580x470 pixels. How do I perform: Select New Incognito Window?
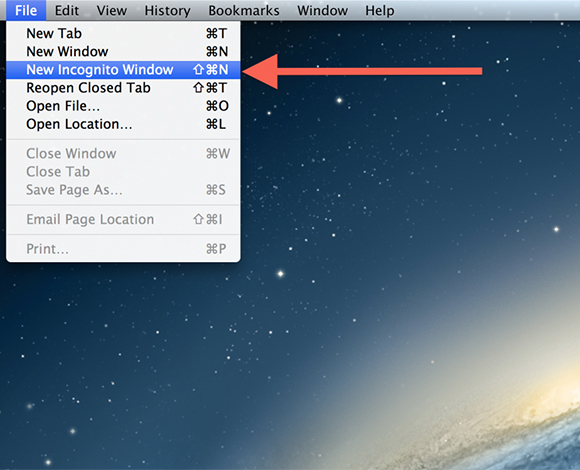pos(123,70)
